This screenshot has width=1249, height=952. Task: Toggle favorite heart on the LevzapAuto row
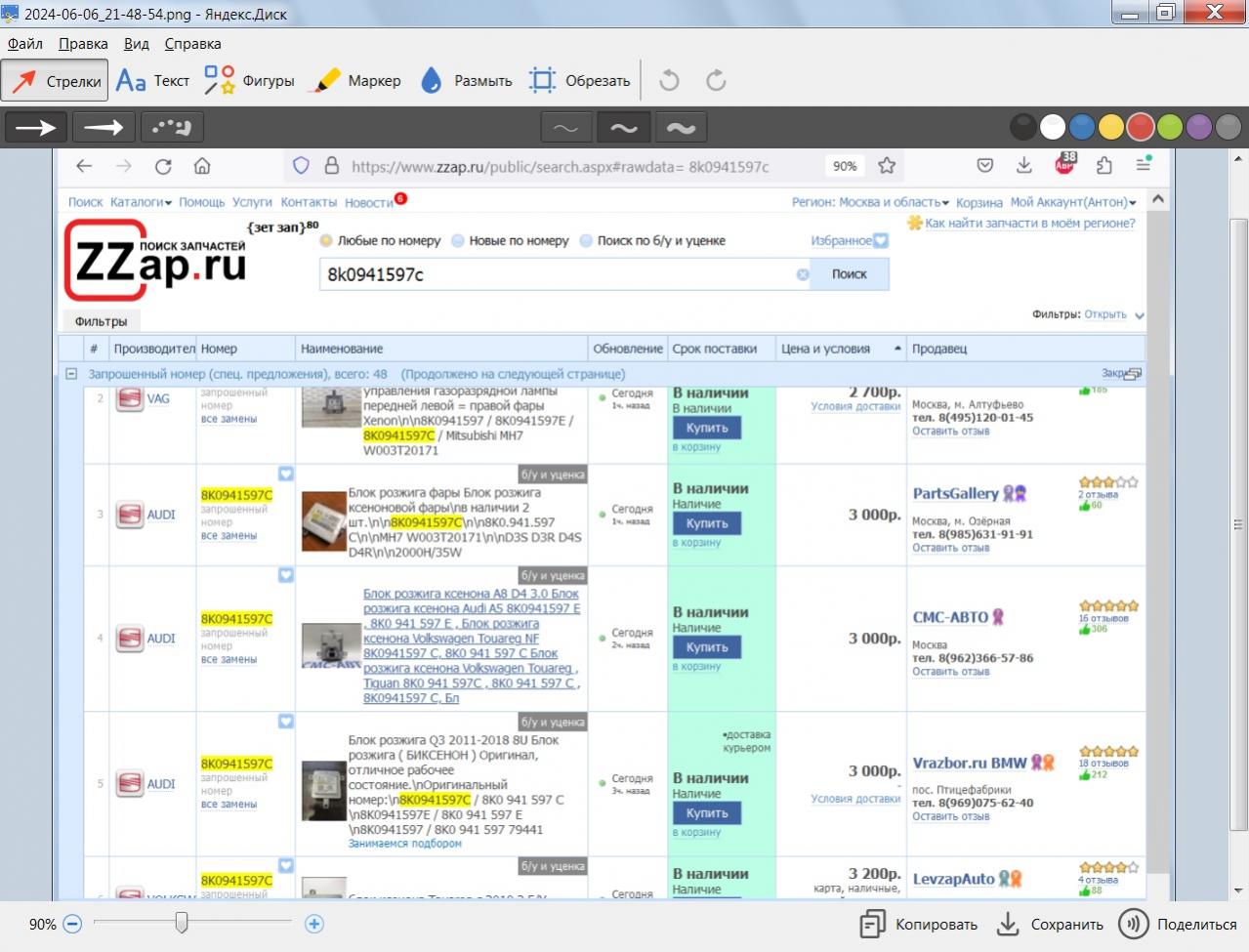coord(286,865)
